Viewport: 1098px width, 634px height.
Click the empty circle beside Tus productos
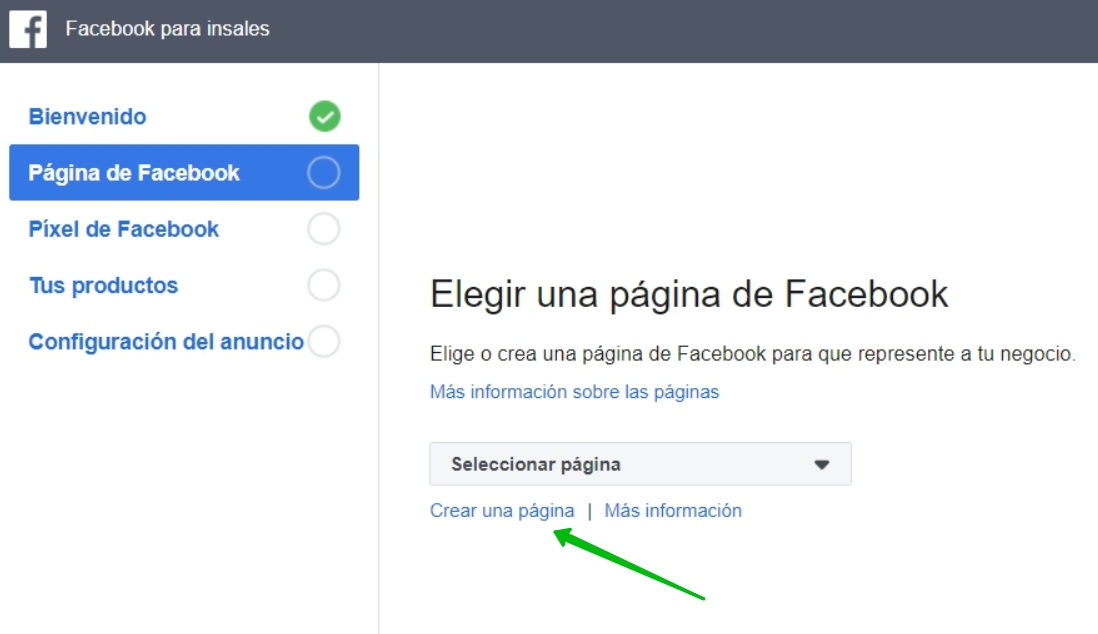[324, 286]
